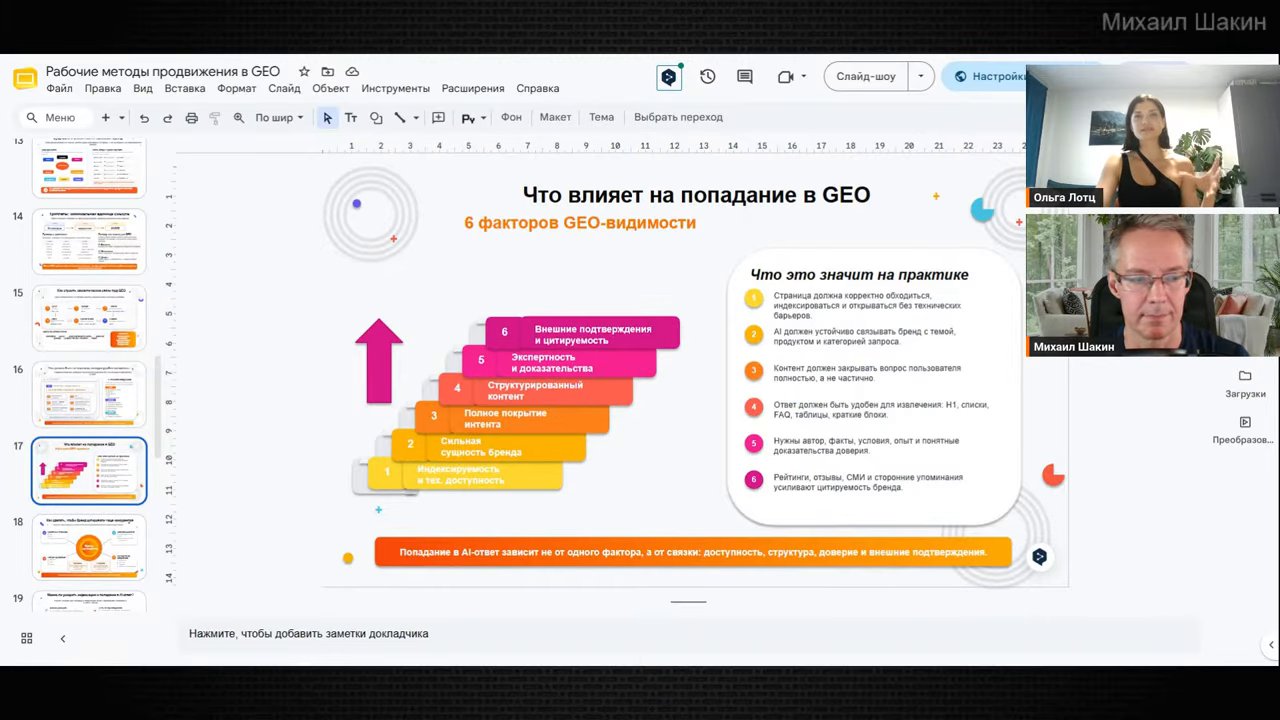
Task: Expand the Слайд-шоу dropdown arrow
Action: click(x=921, y=76)
